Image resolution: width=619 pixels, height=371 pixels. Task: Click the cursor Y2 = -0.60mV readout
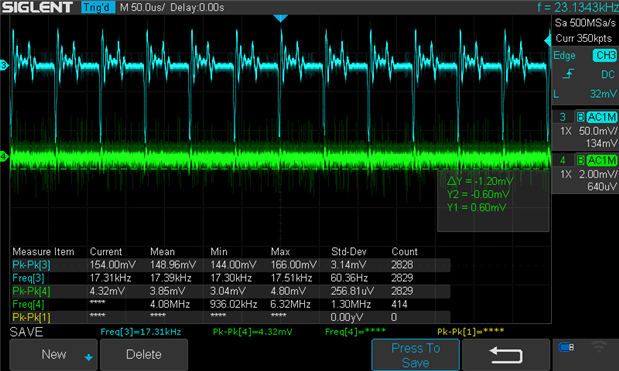[x=478, y=194]
